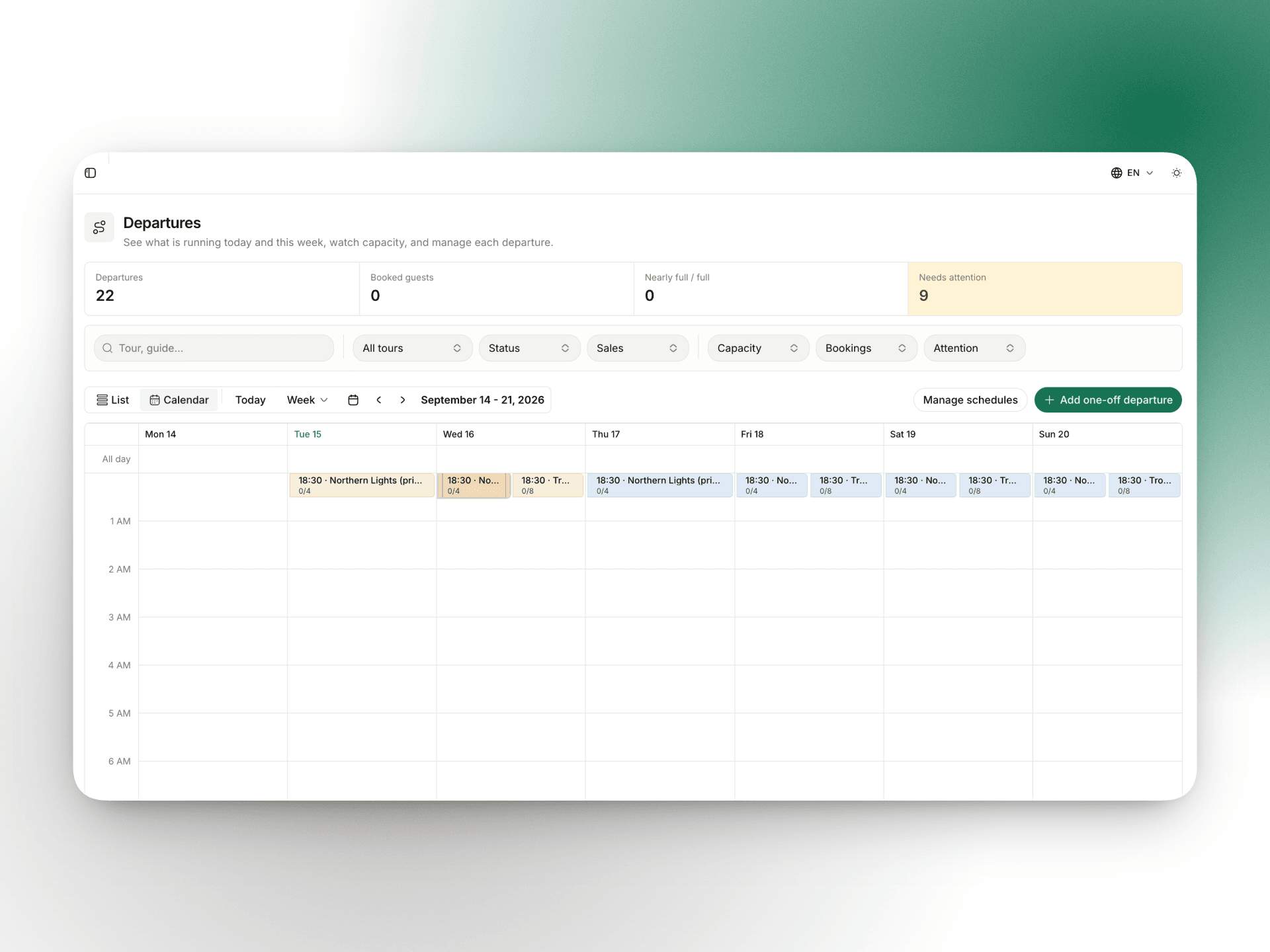Click the Today button

click(x=251, y=400)
